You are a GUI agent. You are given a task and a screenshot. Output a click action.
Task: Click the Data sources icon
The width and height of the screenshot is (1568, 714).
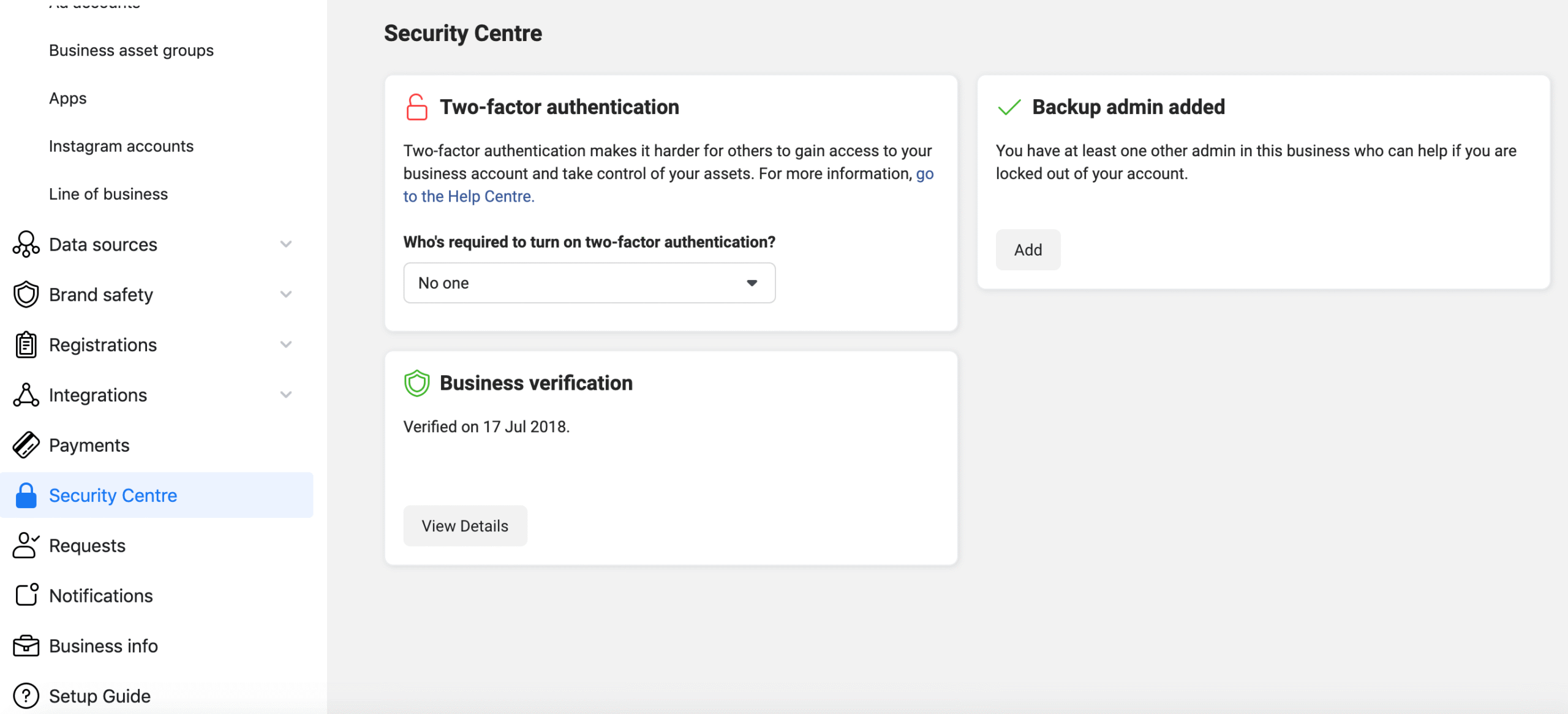(x=24, y=244)
